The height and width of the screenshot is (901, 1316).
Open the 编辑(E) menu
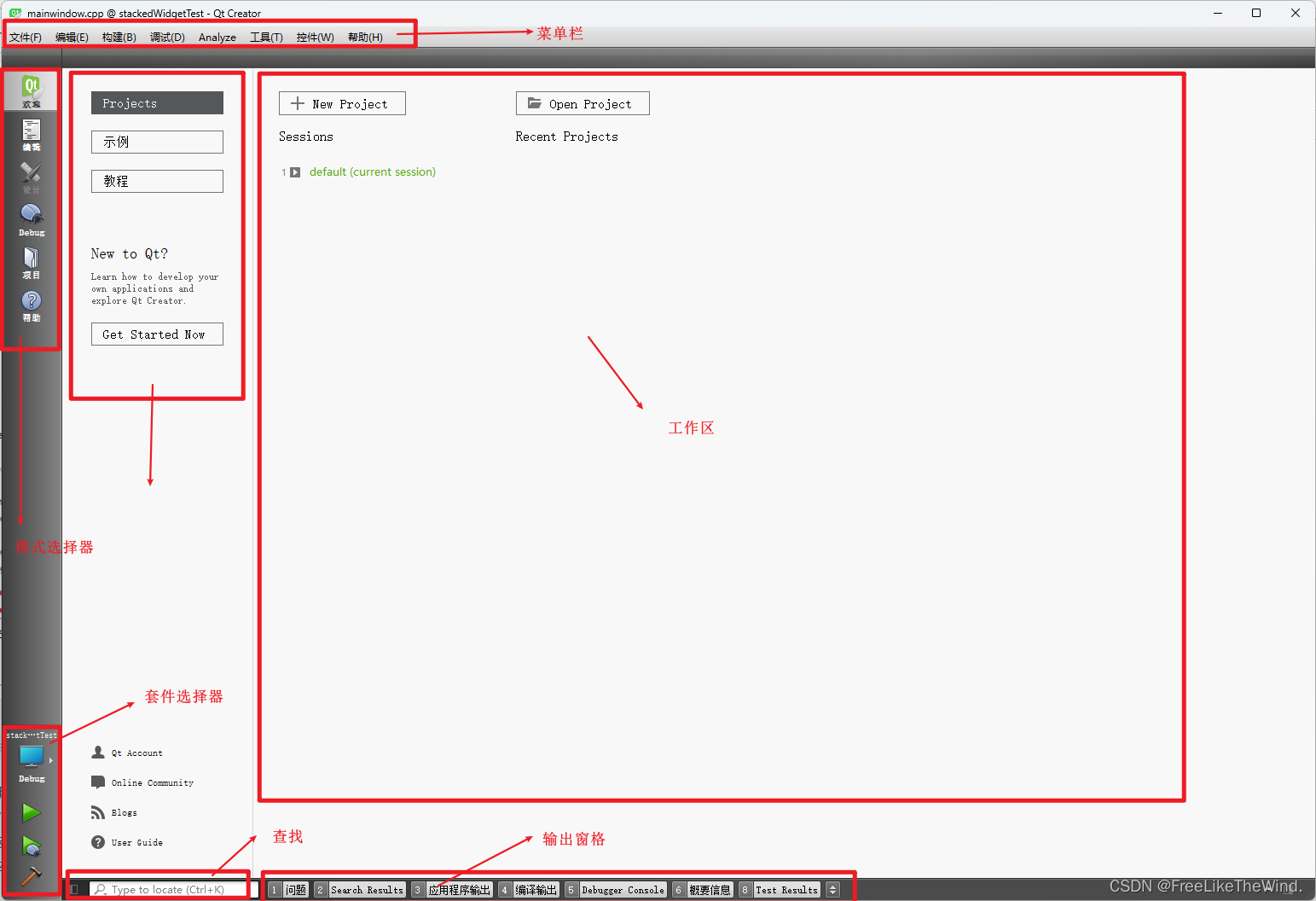click(x=72, y=38)
